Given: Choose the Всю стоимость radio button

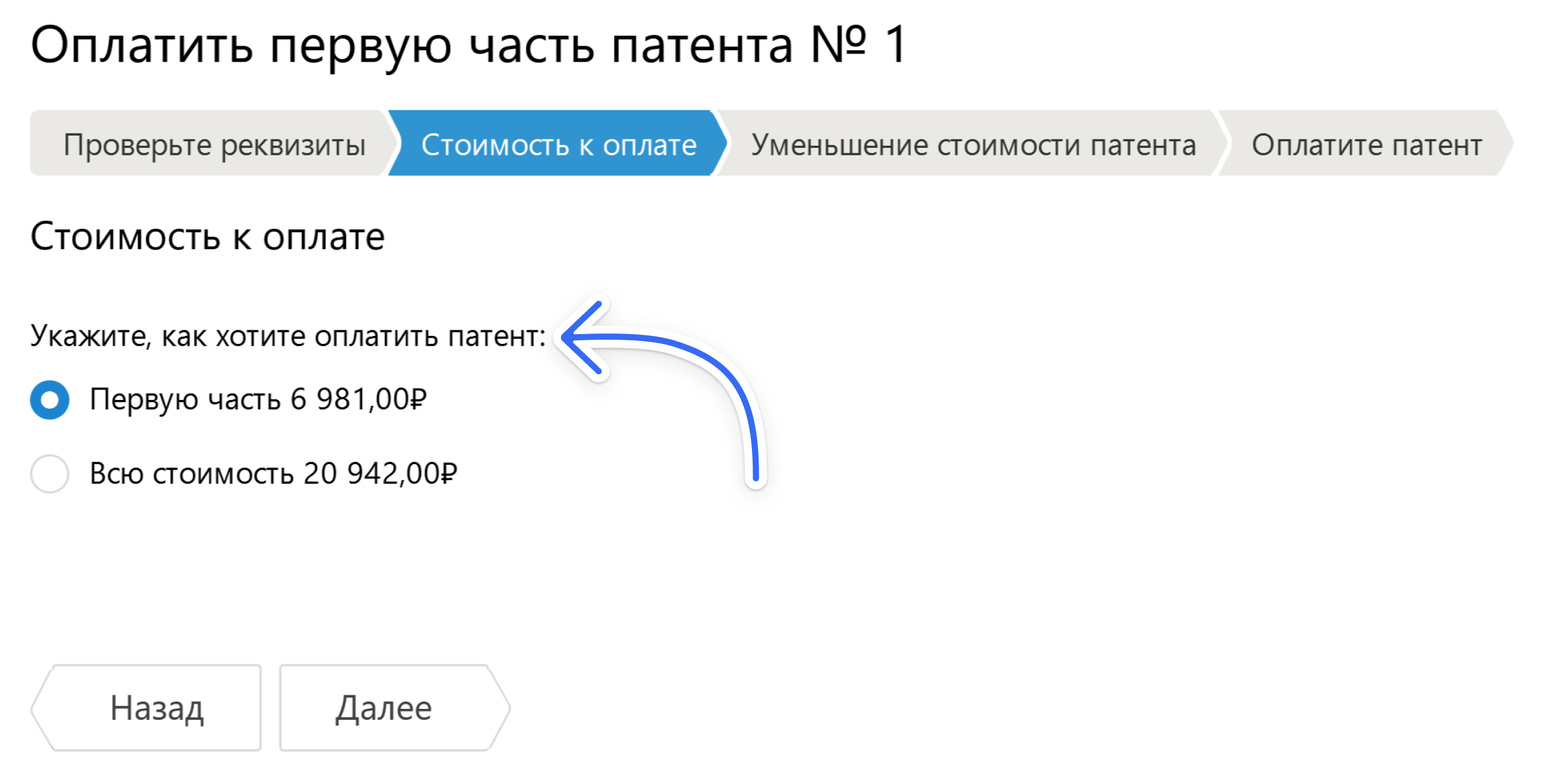Looking at the screenshot, I should [49, 473].
